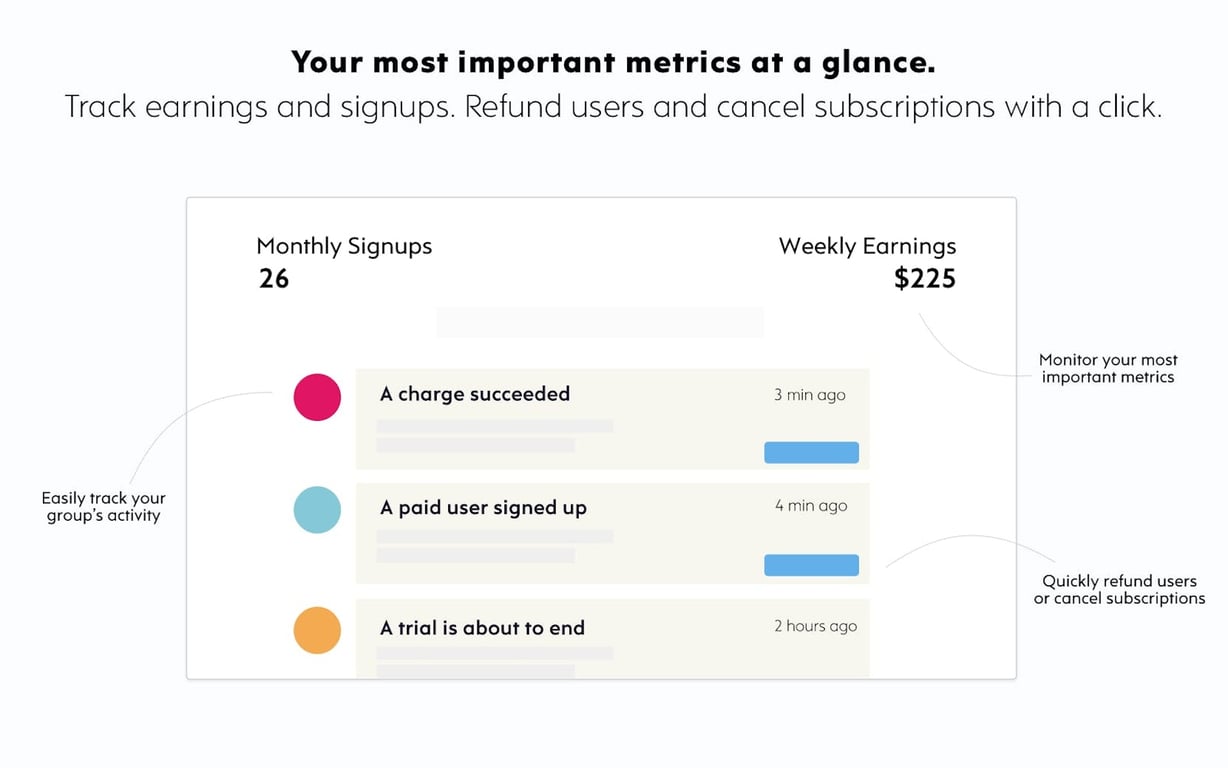Click the light blue circle beside "A paid user signed up"

coord(317,510)
